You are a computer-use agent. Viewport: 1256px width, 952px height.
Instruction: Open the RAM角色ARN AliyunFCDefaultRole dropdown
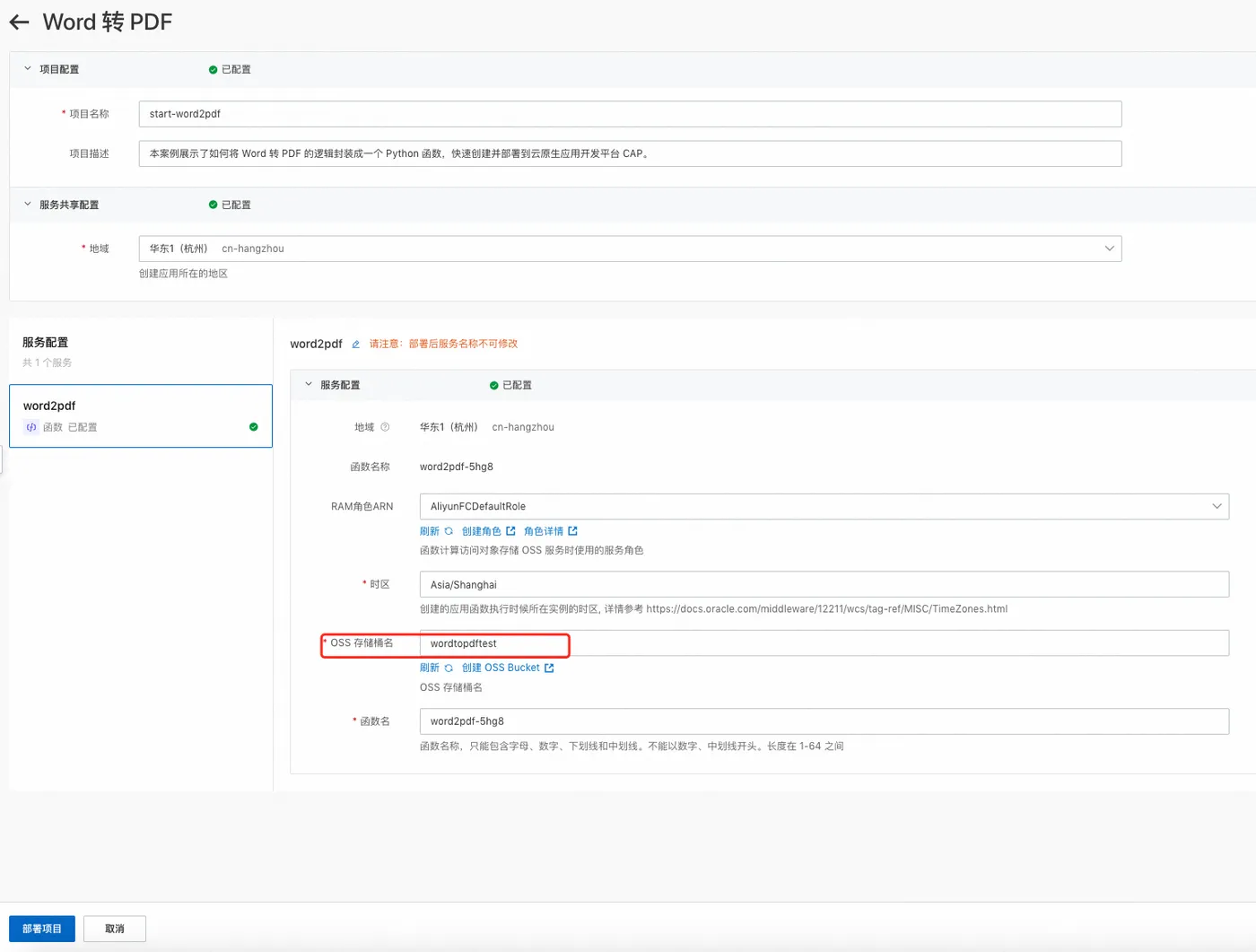pyautogui.click(x=824, y=506)
